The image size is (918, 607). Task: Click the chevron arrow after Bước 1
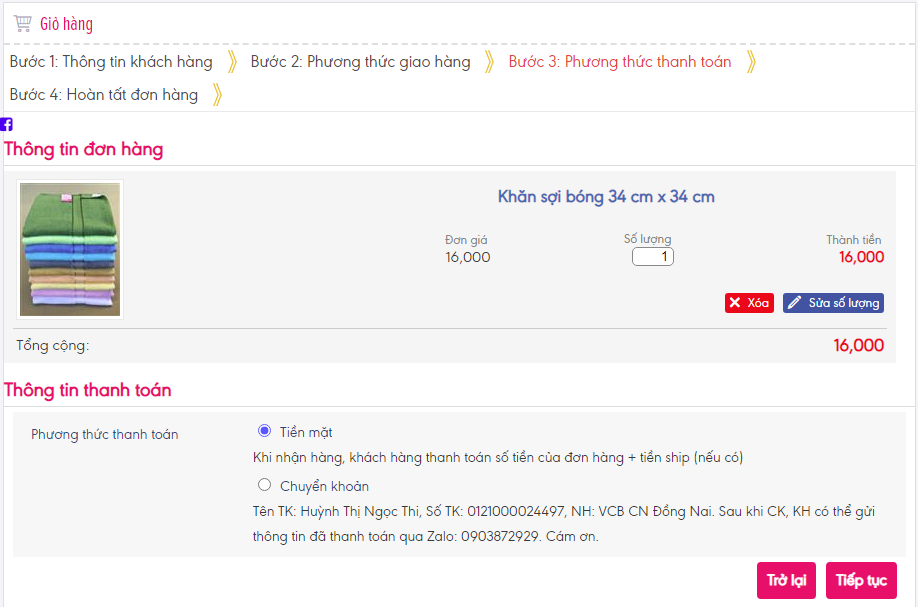click(232, 62)
